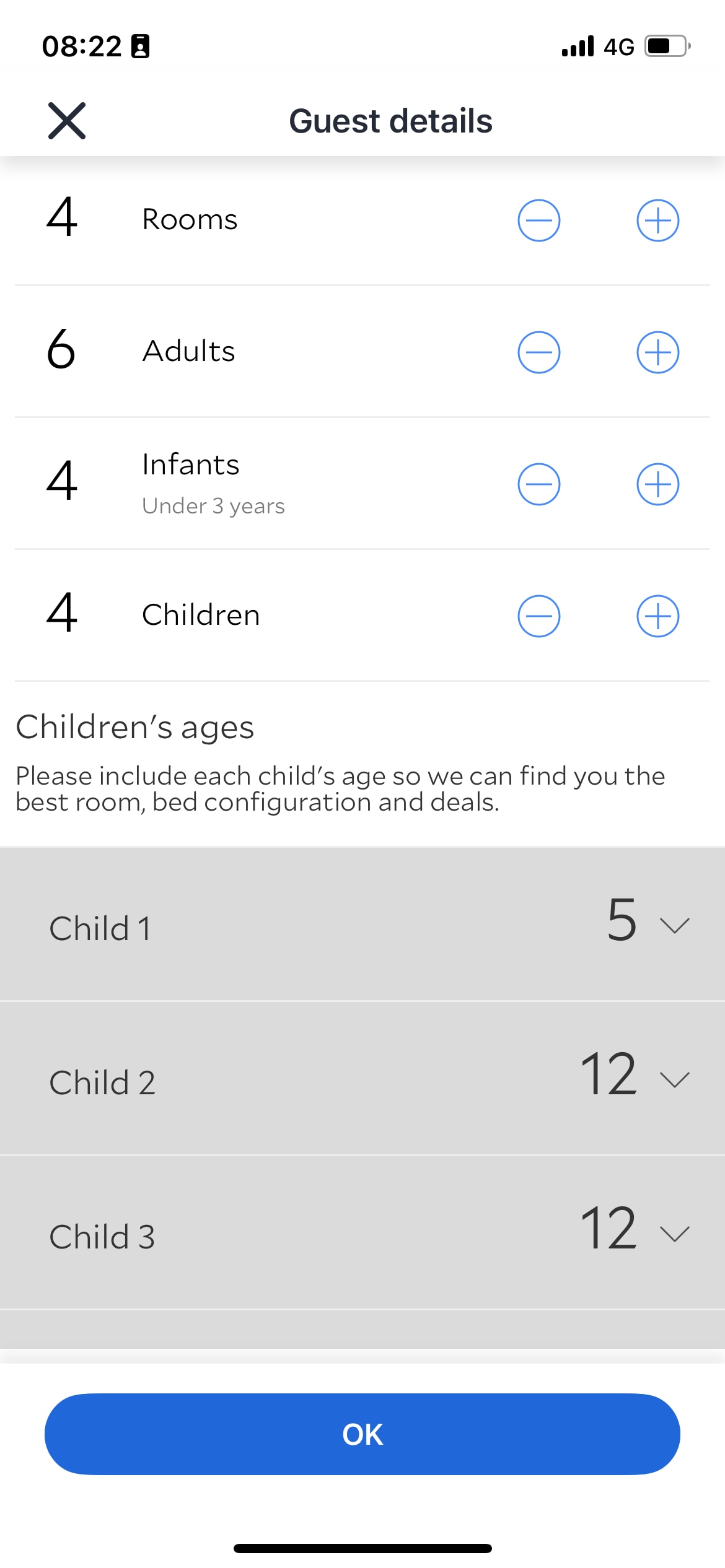Open Child 1 age dropdown

click(674, 926)
